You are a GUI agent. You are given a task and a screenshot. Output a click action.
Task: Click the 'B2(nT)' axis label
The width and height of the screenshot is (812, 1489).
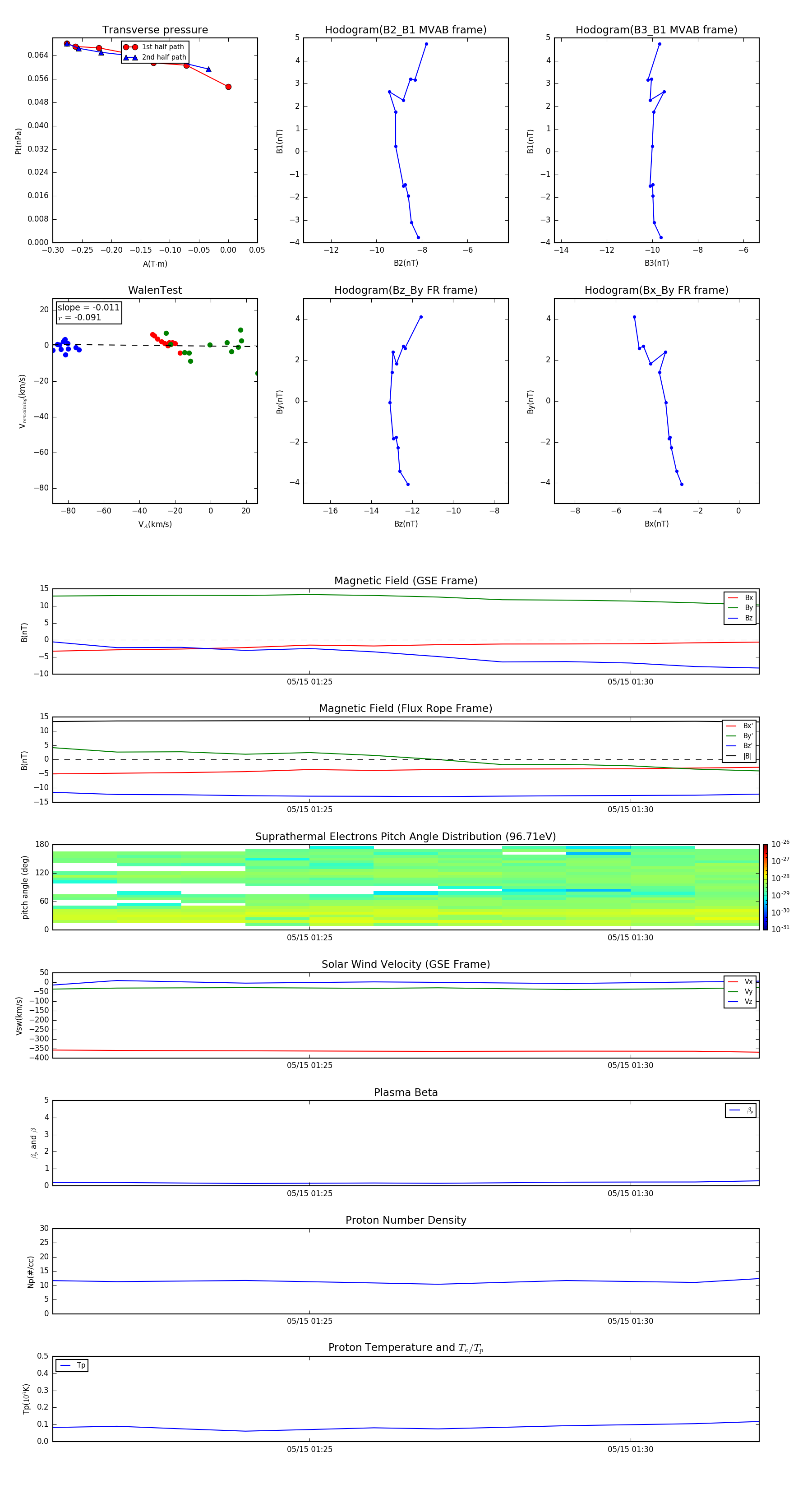[406, 263]
